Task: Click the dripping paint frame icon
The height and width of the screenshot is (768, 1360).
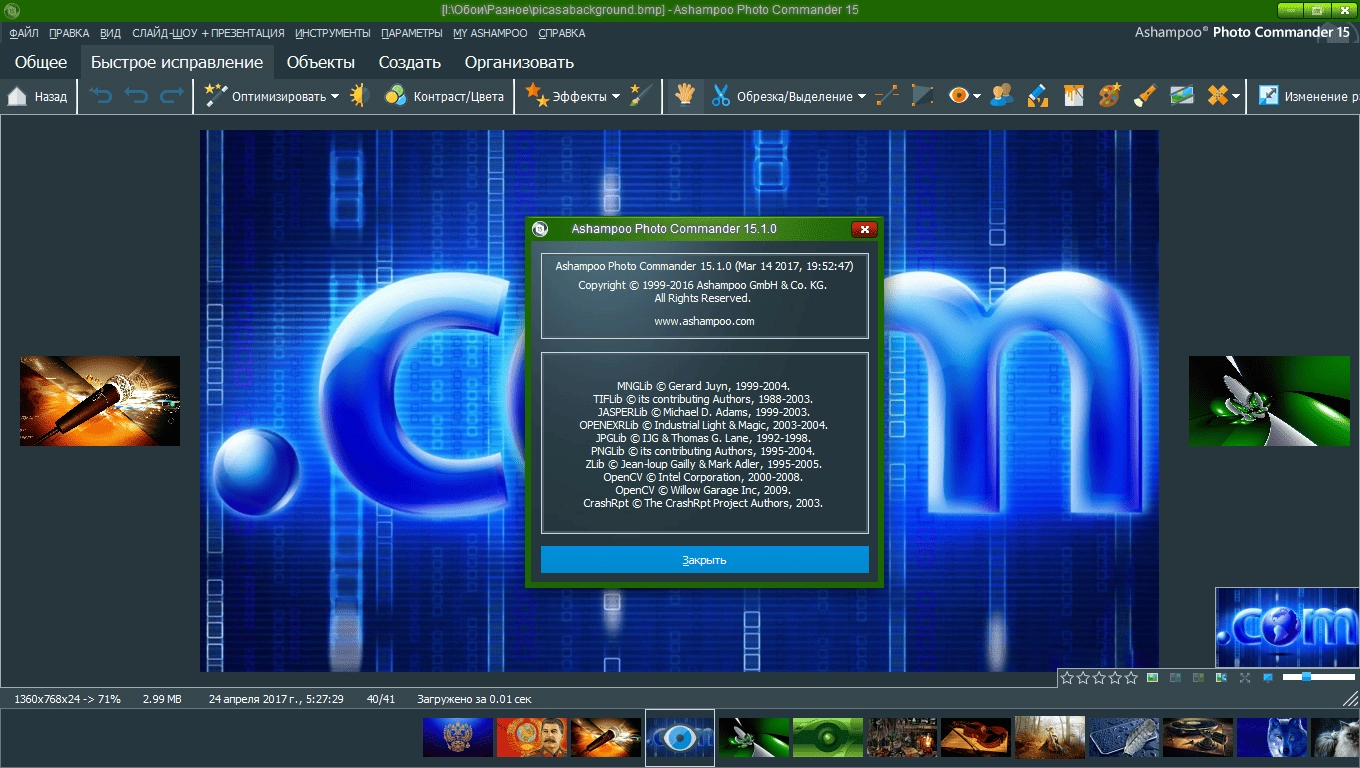Action: tap(1074, 96)
